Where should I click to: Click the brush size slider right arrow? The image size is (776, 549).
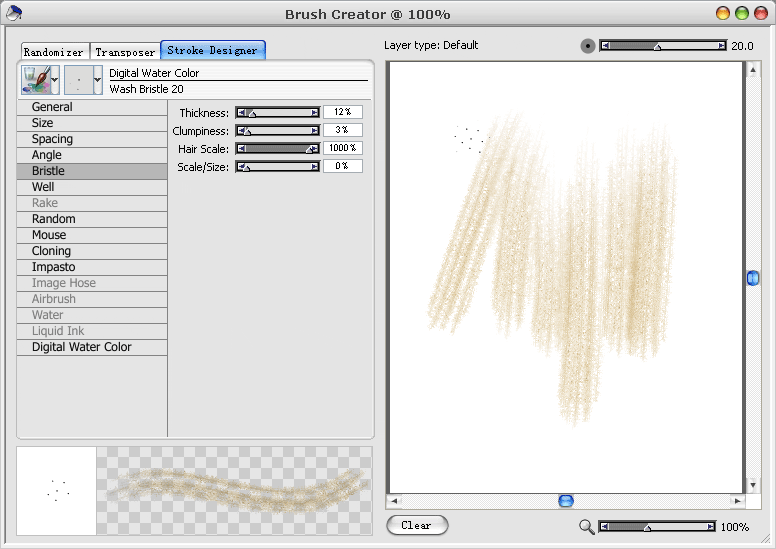pos(722,46)
